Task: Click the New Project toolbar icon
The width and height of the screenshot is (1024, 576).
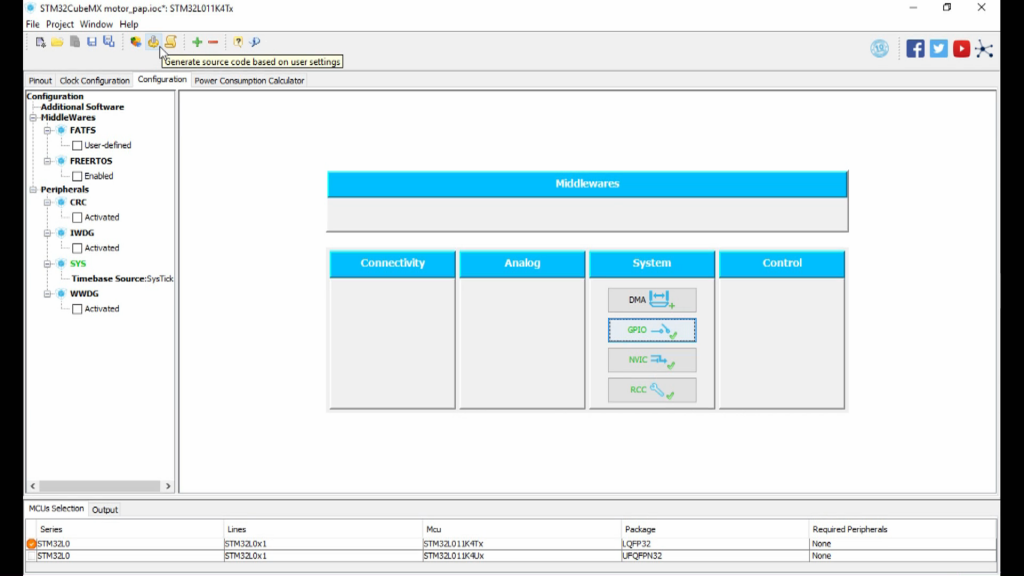Action: click(40, 42)
